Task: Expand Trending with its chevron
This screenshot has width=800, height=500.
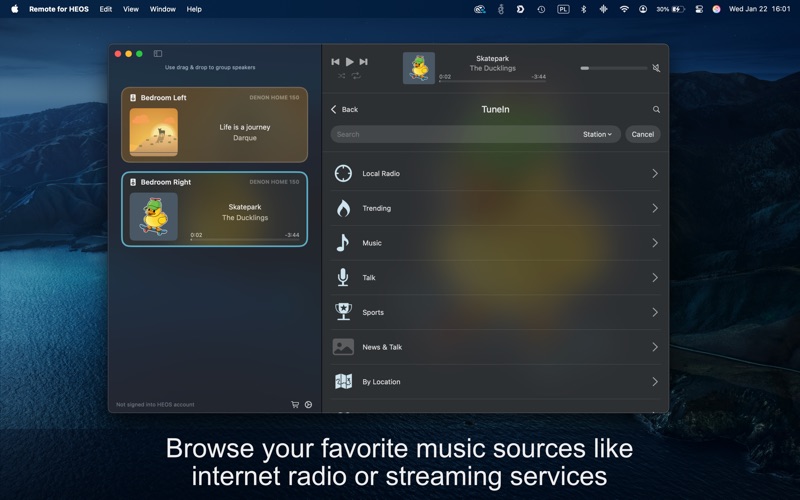Action: tap(655, 208)
